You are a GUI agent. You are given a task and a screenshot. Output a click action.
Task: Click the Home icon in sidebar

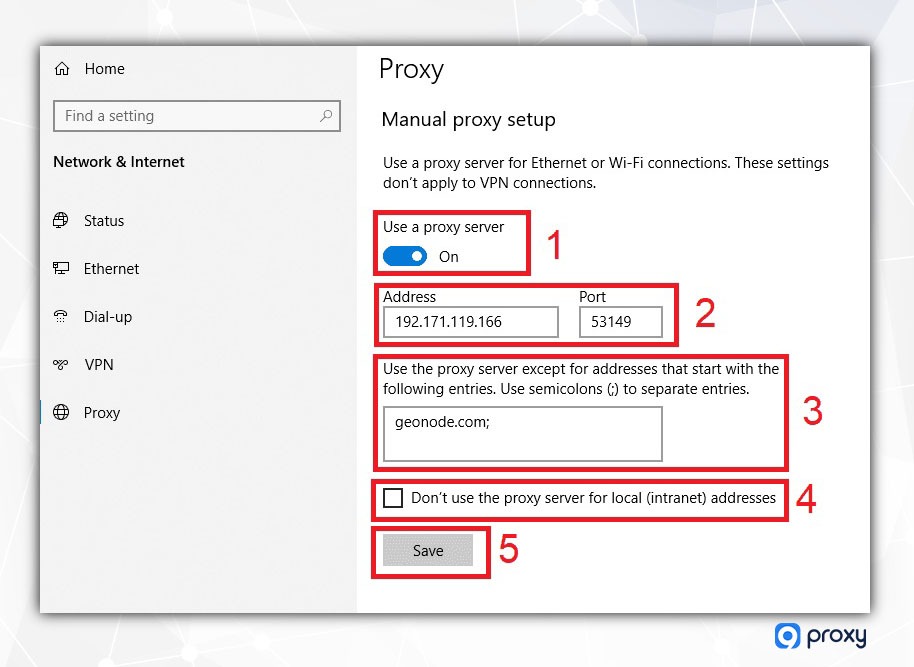[x=62, y=69]
